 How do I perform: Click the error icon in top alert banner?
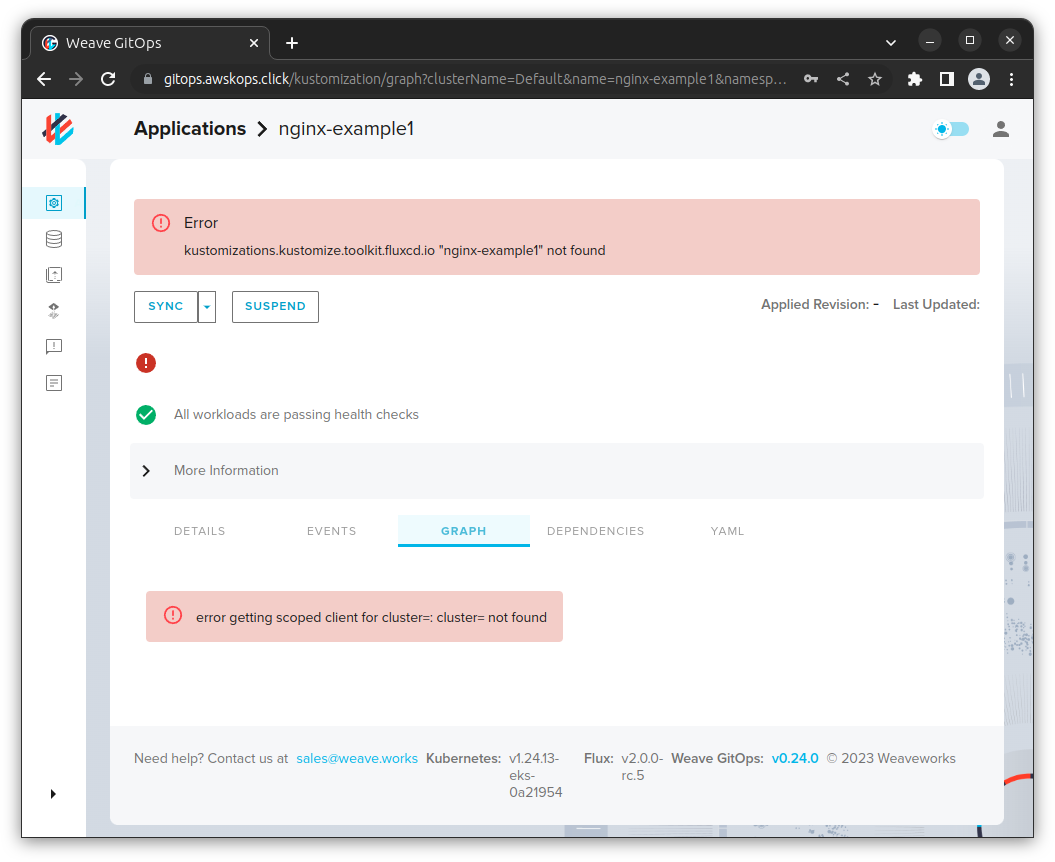pos(161,223)
